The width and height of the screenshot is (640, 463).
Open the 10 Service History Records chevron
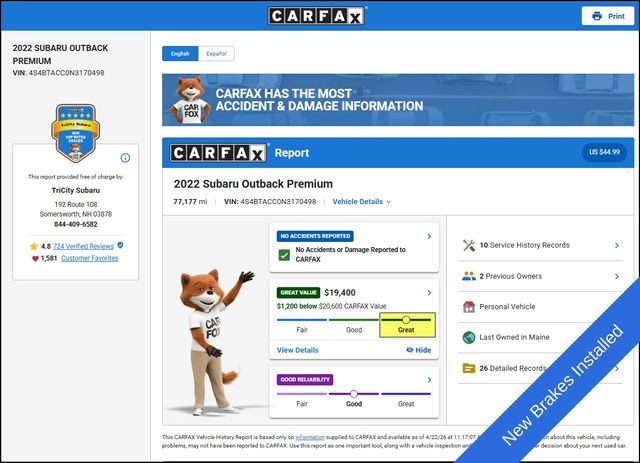[x=617, y=245]
